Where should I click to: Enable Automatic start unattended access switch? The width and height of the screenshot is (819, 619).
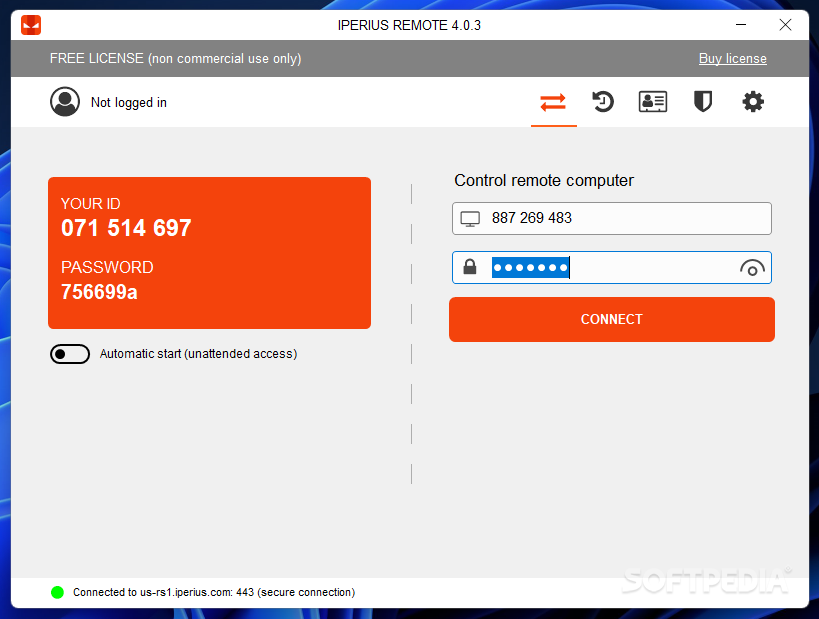pyautogui.click(x=70, y=354)
